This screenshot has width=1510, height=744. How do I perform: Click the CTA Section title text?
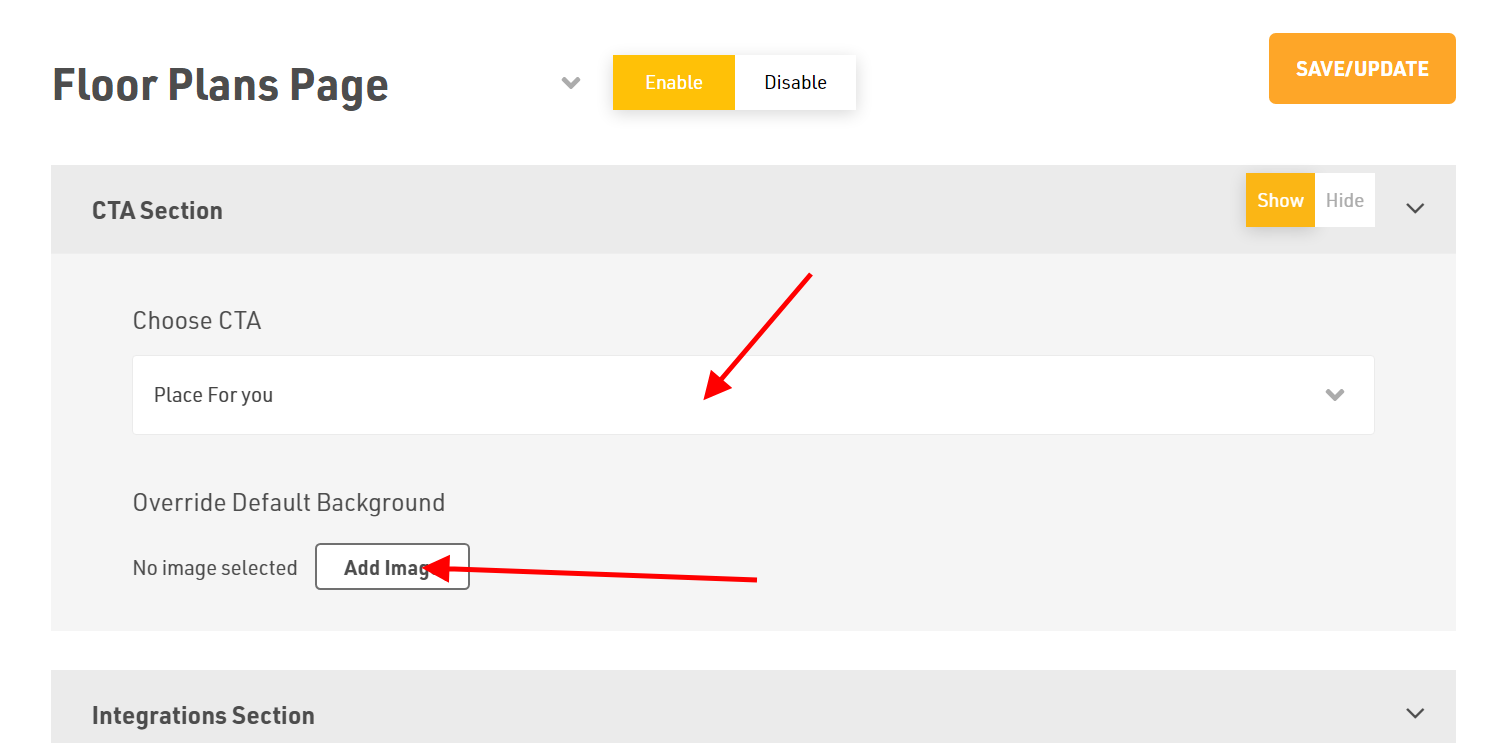point(157,210)
